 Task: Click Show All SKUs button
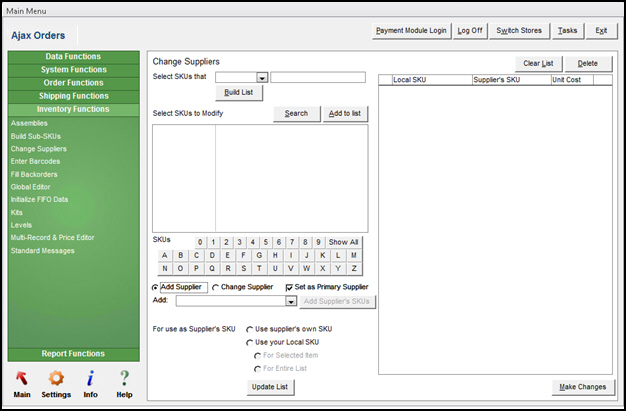tap(343, 242)
